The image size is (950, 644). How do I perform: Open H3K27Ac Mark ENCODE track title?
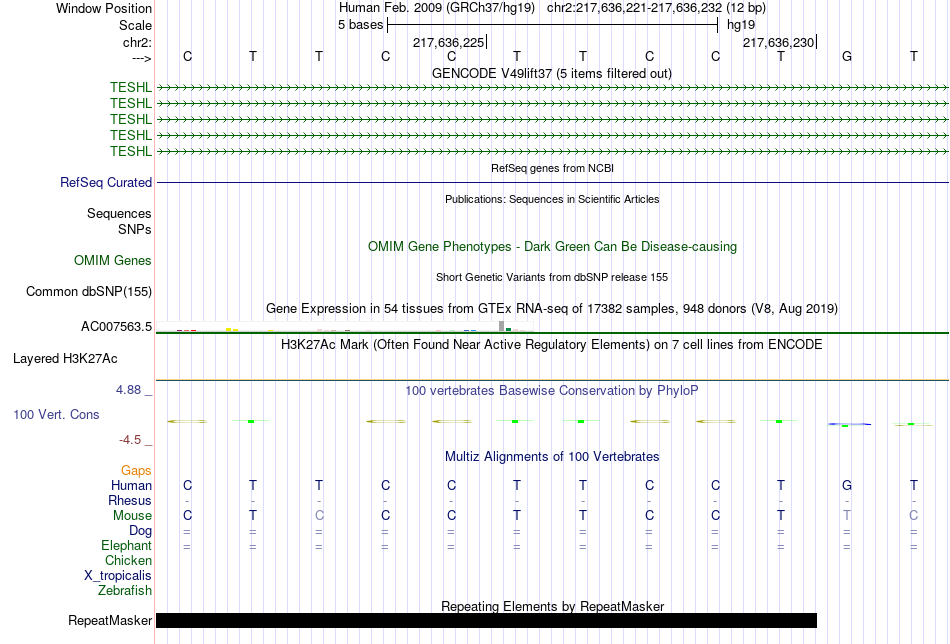point(551,345)
